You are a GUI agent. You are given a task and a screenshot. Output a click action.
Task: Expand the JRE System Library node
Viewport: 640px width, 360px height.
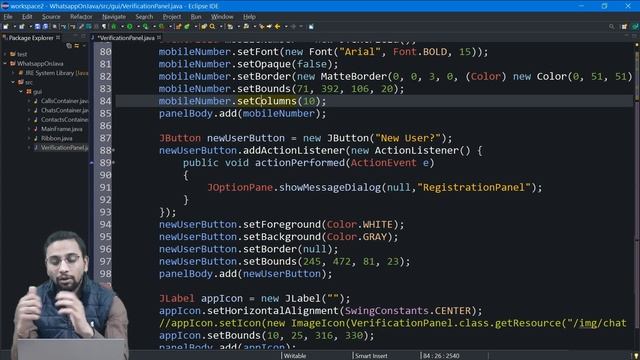coord(13,73)
